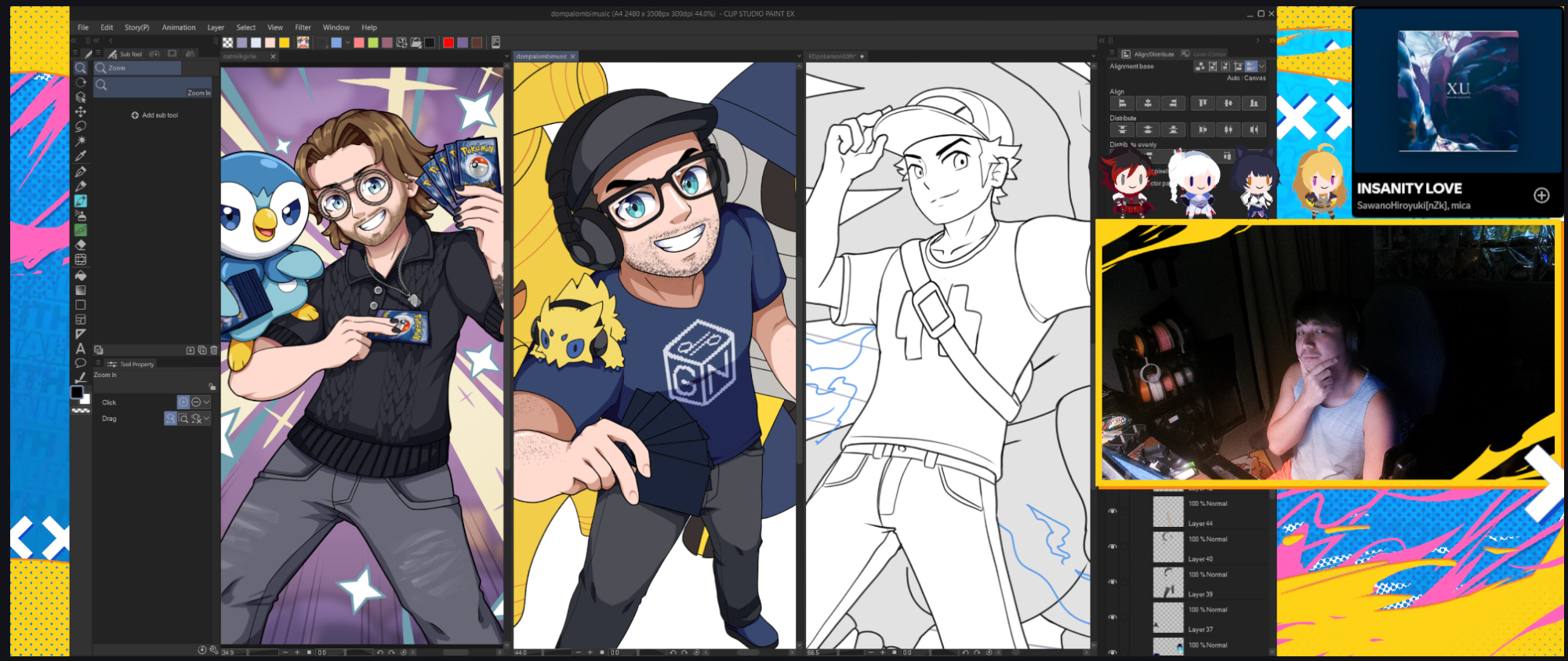Open the Alignment base dropdown arrow
This screenshot has height=661, width=1568.
pyautogui.click(x=1261, y=67)
